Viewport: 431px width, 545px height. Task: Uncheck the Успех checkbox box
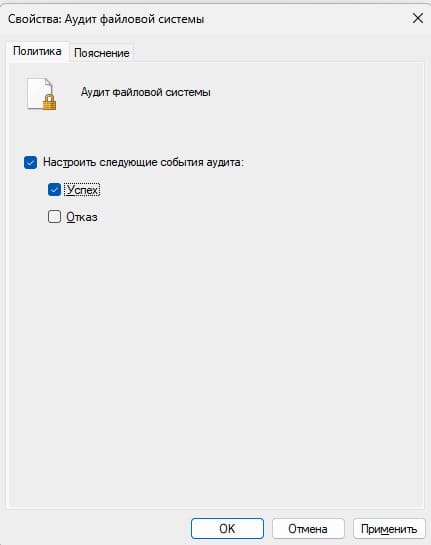[x=54, y=190]
